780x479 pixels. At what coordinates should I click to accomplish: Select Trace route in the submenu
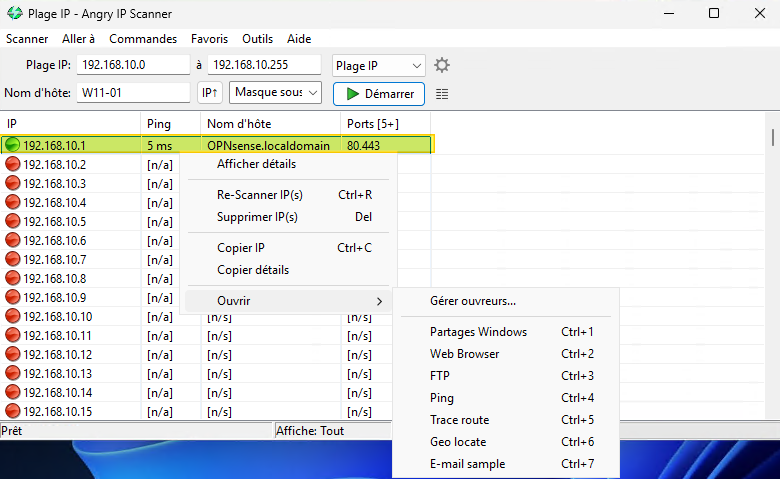(459, 420)
